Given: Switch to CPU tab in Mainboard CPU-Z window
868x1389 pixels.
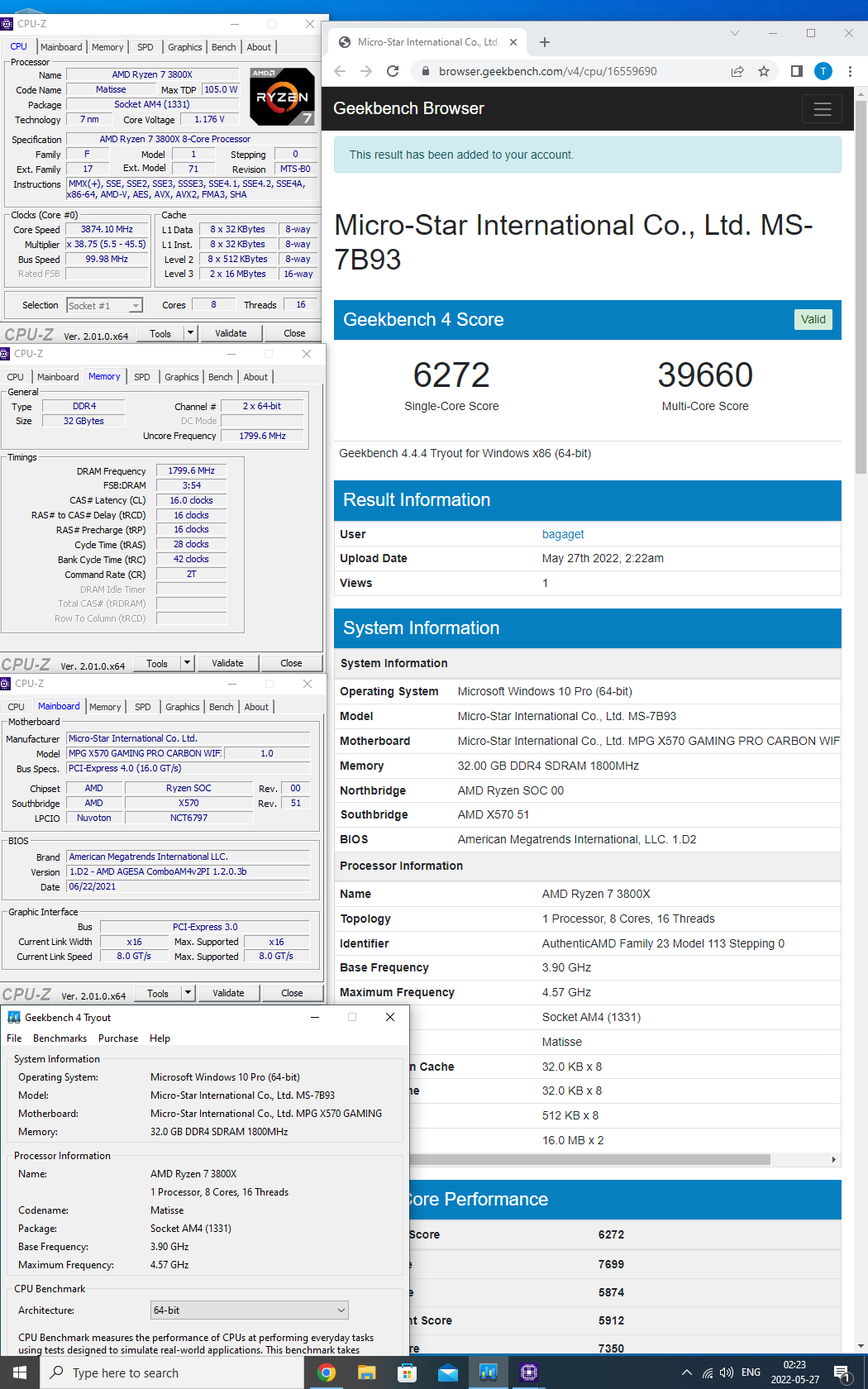Looking at the screenshot, I should (x=16, y=707).
